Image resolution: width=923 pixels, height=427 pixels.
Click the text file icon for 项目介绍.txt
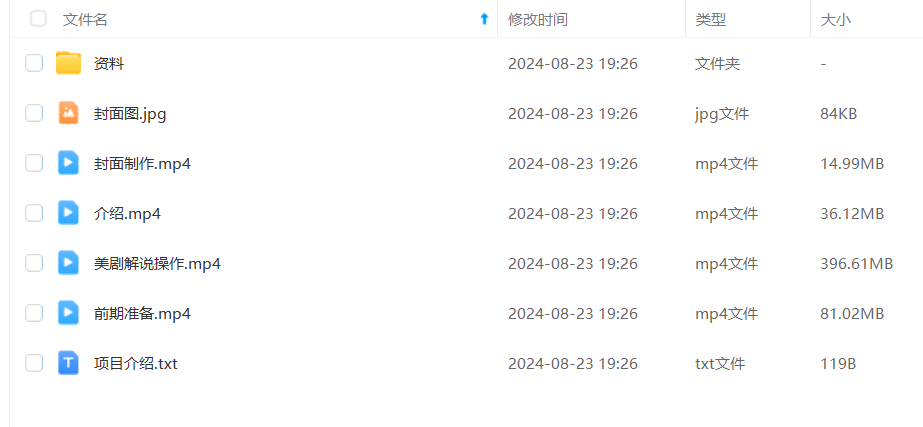click(68, 363)
